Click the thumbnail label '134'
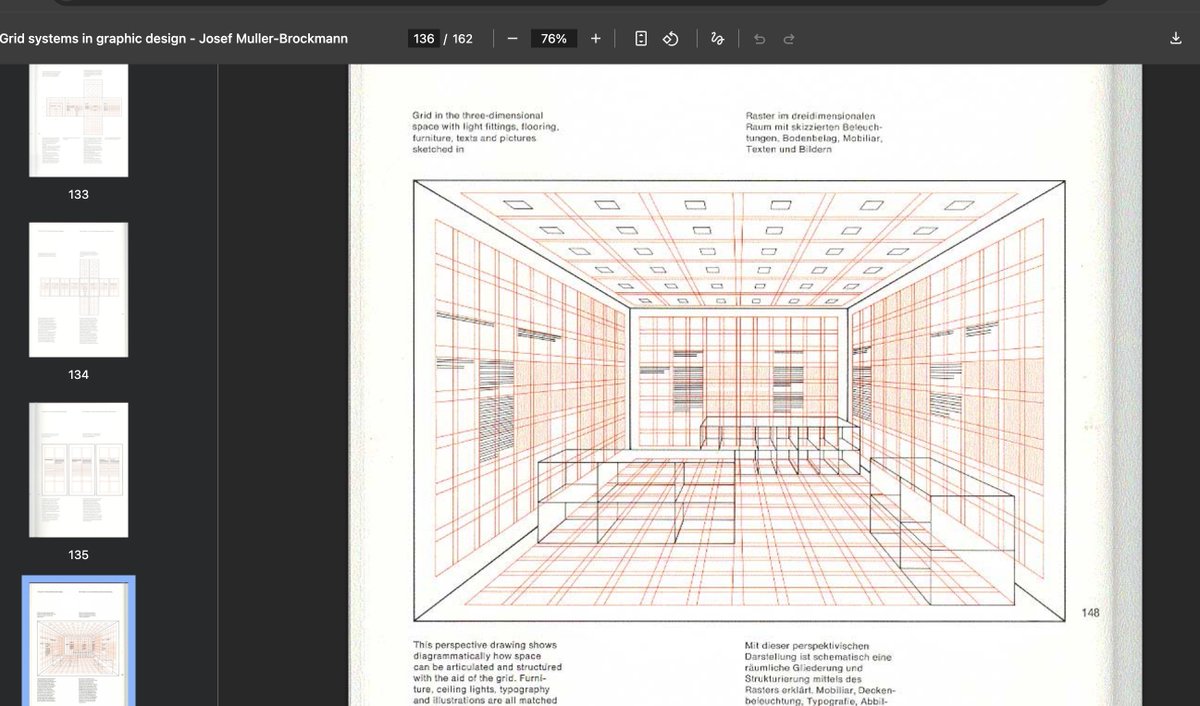Viewport: 1200px width, 706px height. 79,375
